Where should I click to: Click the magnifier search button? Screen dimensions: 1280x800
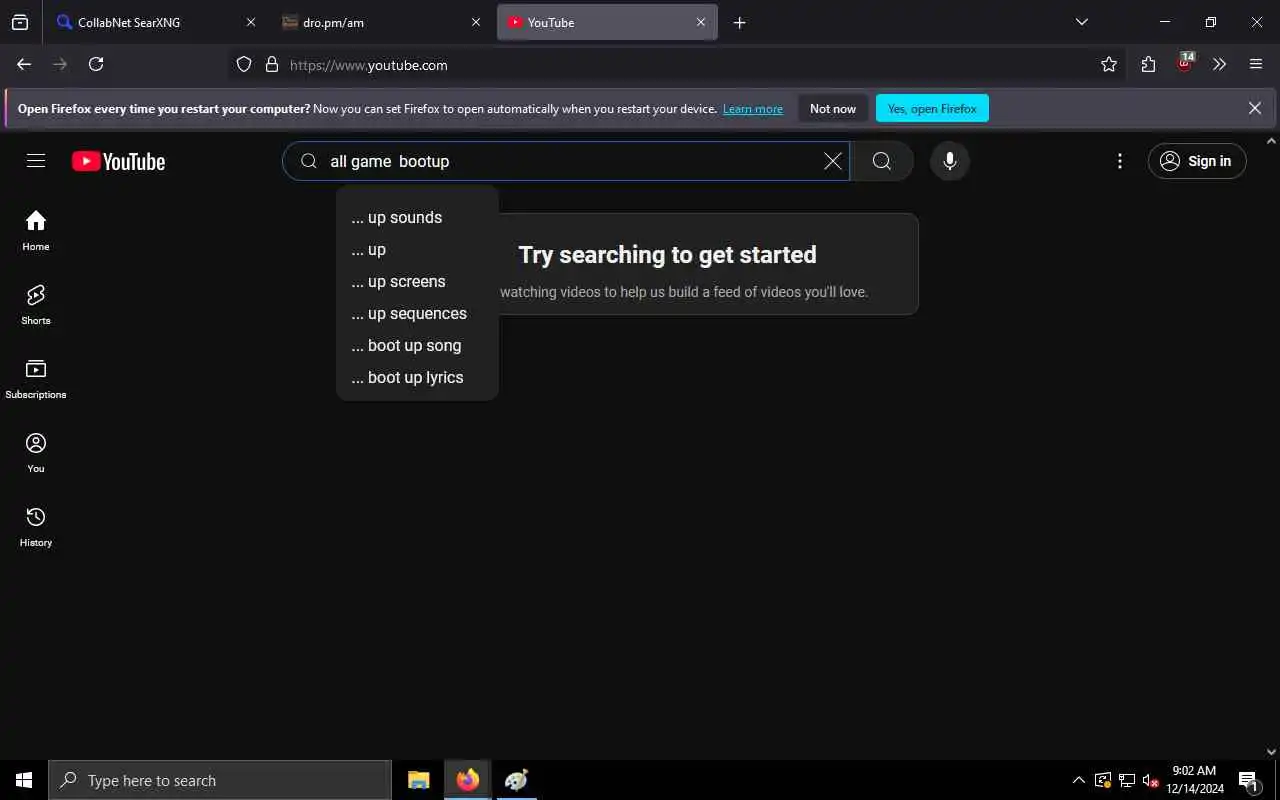[x=881, y=161]
